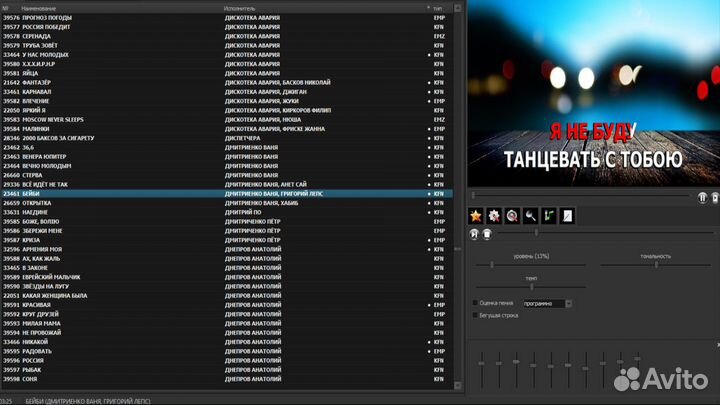Viewport: 720px width, 405px height.
Task: Click the green music note icon
Action: click(x=547, y=214)
